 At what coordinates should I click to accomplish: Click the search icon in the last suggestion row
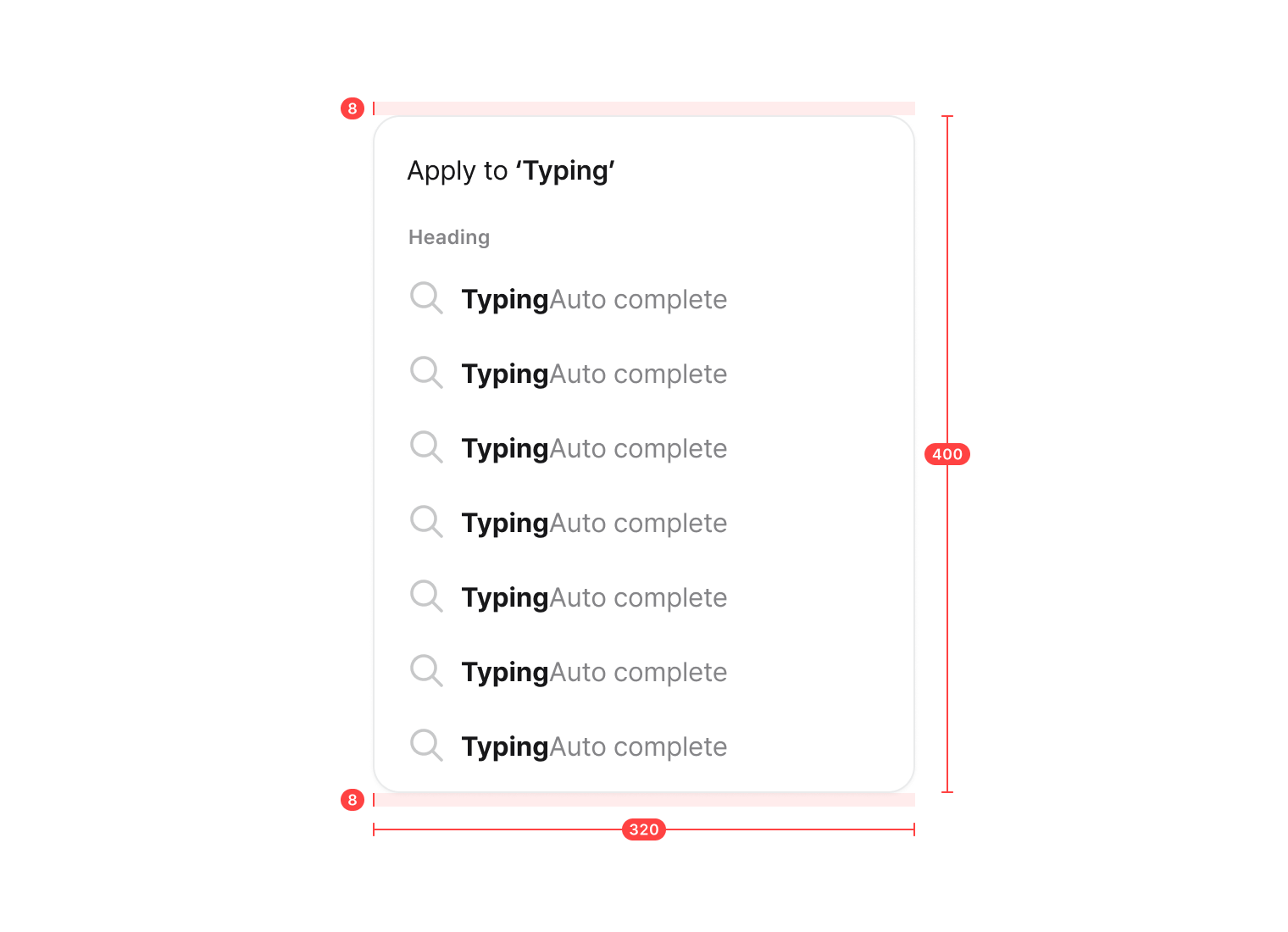click(x=426, y=746)
